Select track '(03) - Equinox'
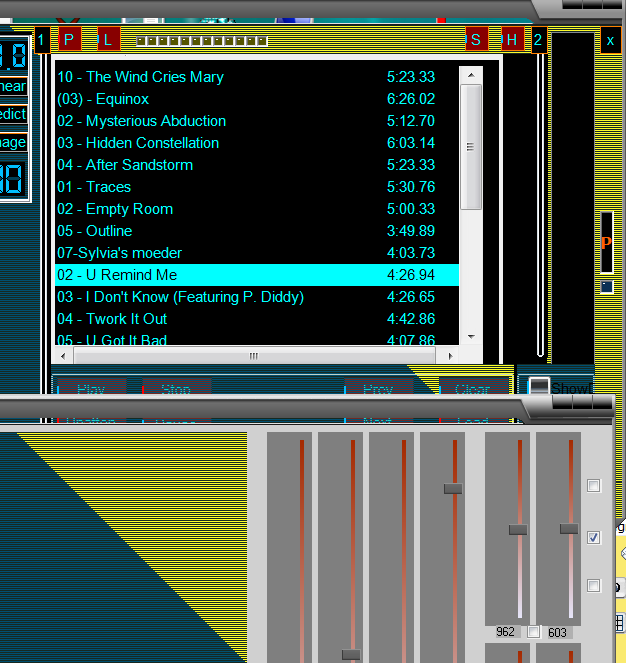Viewport: 626px width, 663px height. pos(257,99)
